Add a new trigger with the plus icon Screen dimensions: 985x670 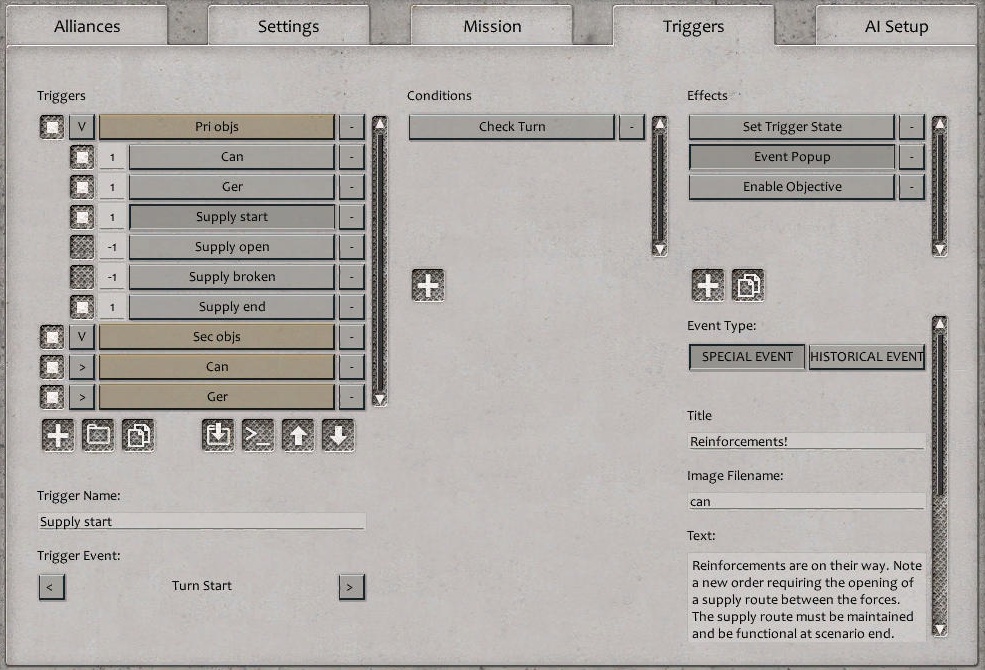57,435
